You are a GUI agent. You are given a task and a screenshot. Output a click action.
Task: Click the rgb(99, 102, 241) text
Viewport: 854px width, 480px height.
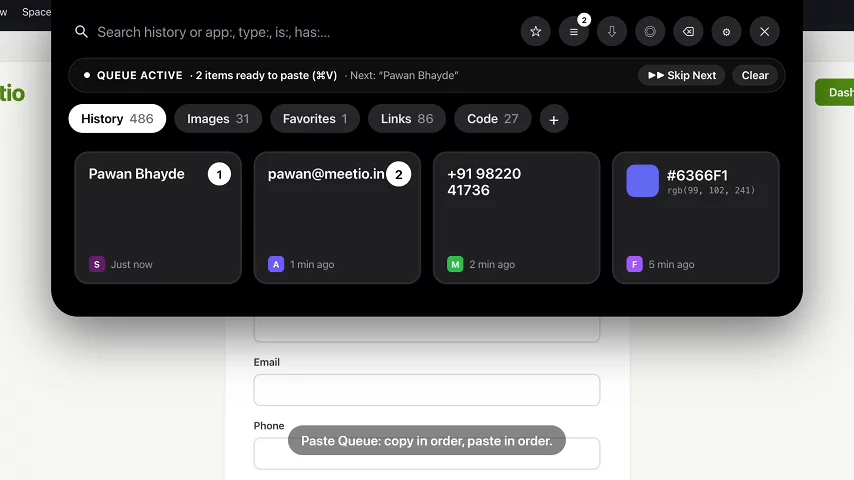711,190
